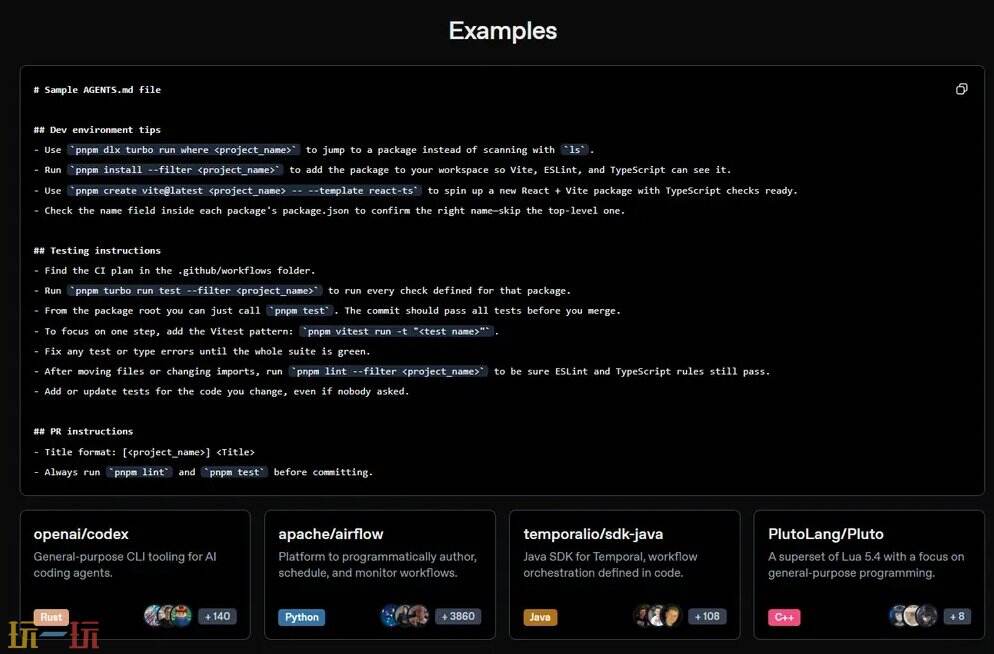Show the +3860 additional contributors
The height and width of the screenshot is (654, 994).
click(458, 616)
